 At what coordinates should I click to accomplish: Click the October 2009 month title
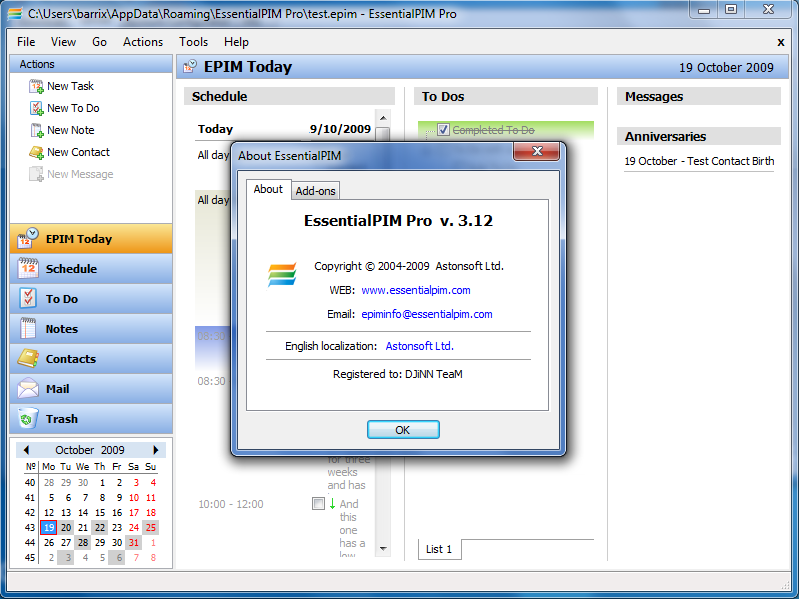(x=90, y=450)
